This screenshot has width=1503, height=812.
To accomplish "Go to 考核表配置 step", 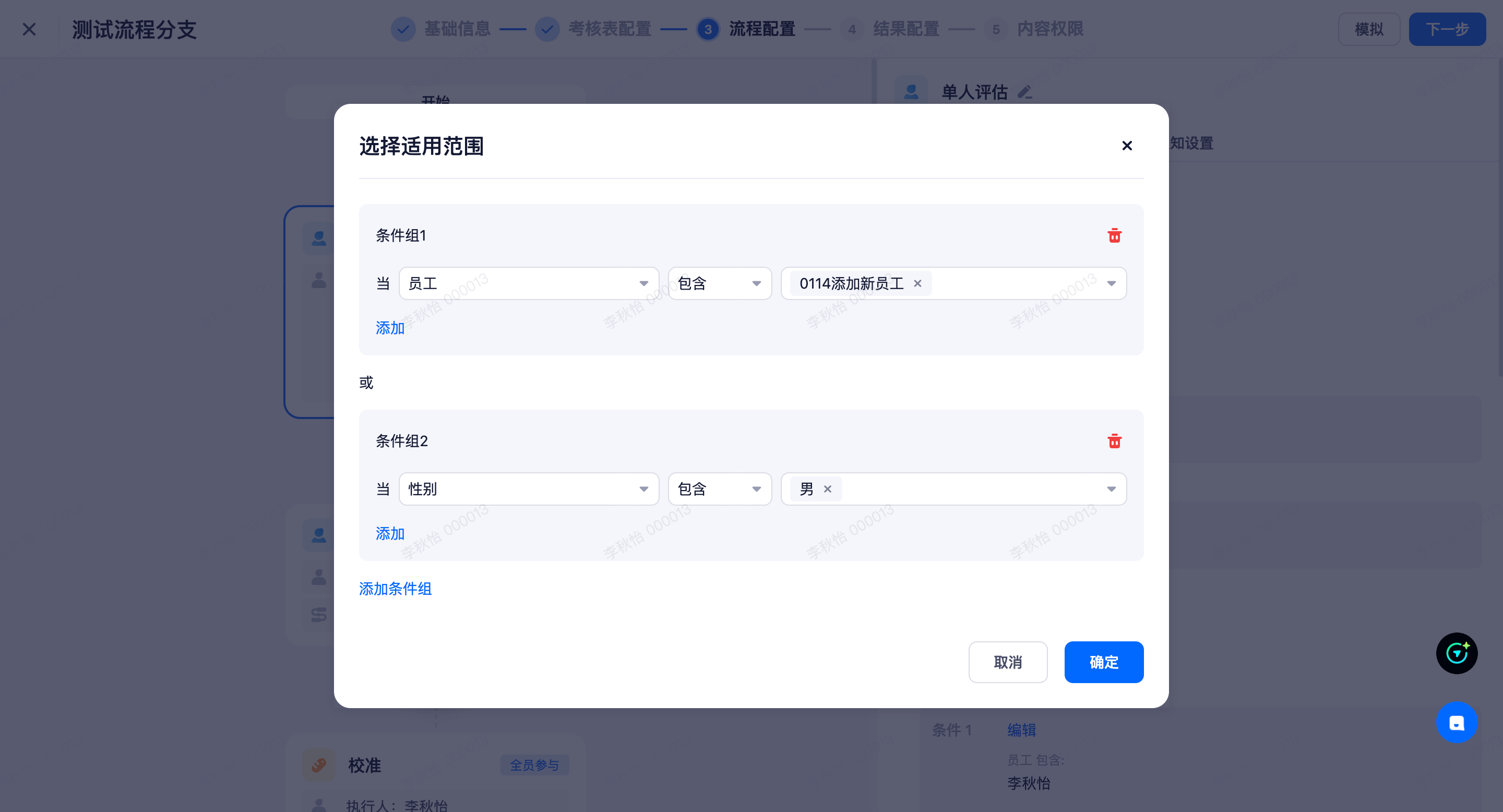I will [609, 29].
